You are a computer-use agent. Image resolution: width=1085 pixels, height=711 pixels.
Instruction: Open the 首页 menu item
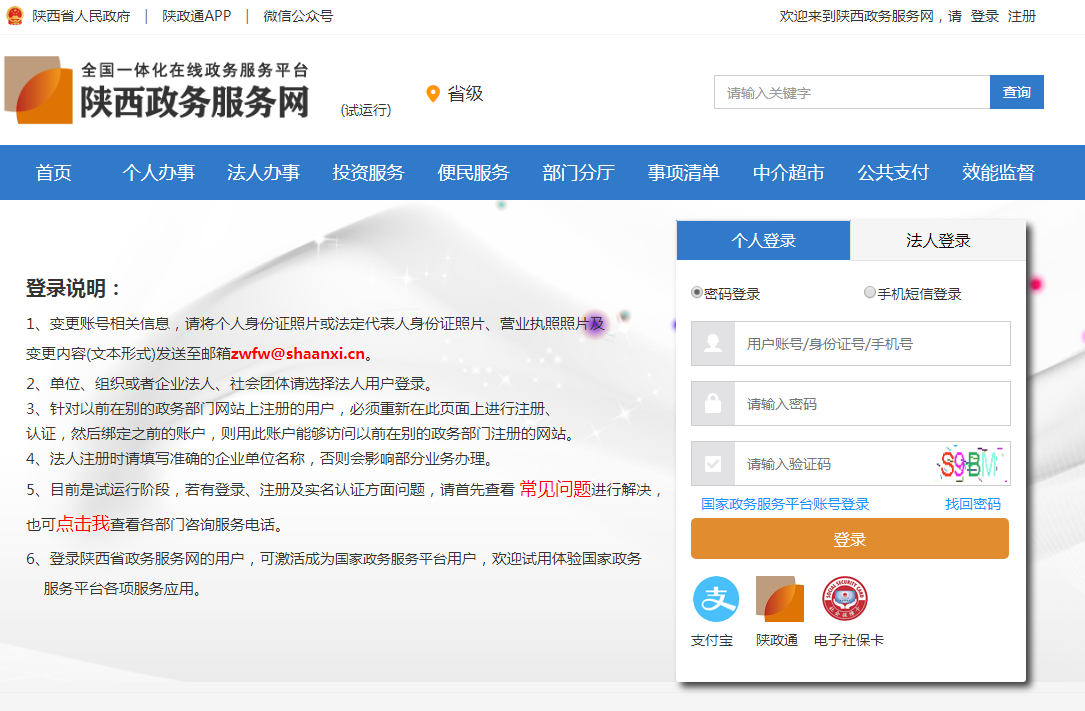(53, 172)
